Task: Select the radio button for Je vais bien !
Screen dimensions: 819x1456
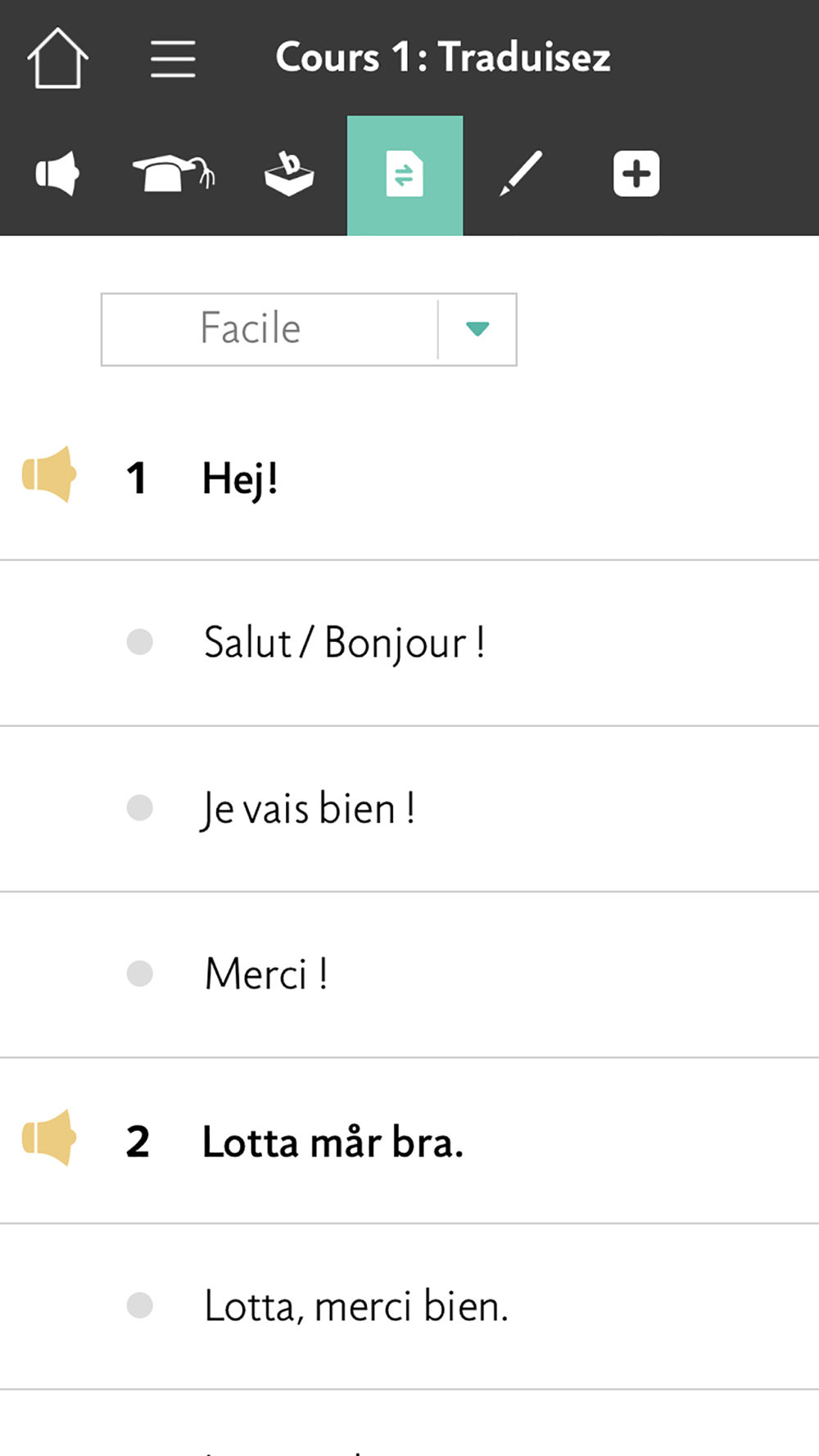Action: pos(140,807)
